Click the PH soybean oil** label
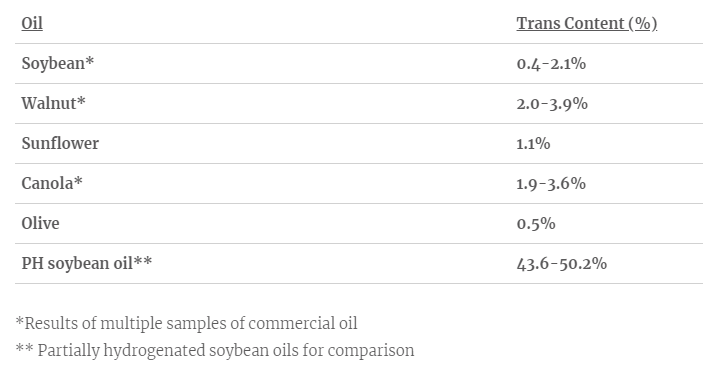703x372 pixels. pos(87,263)
